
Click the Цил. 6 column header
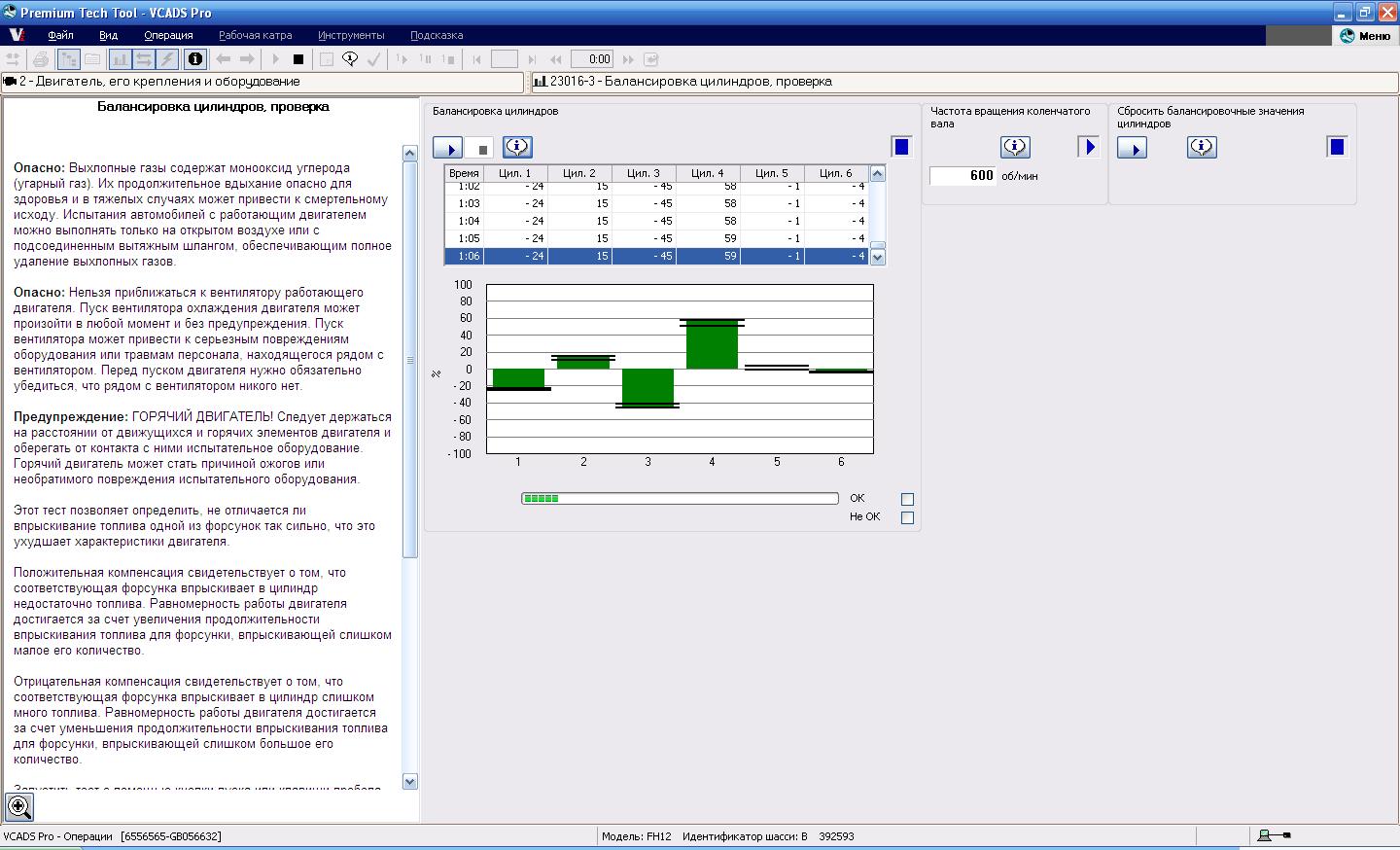tap(836, 173)
